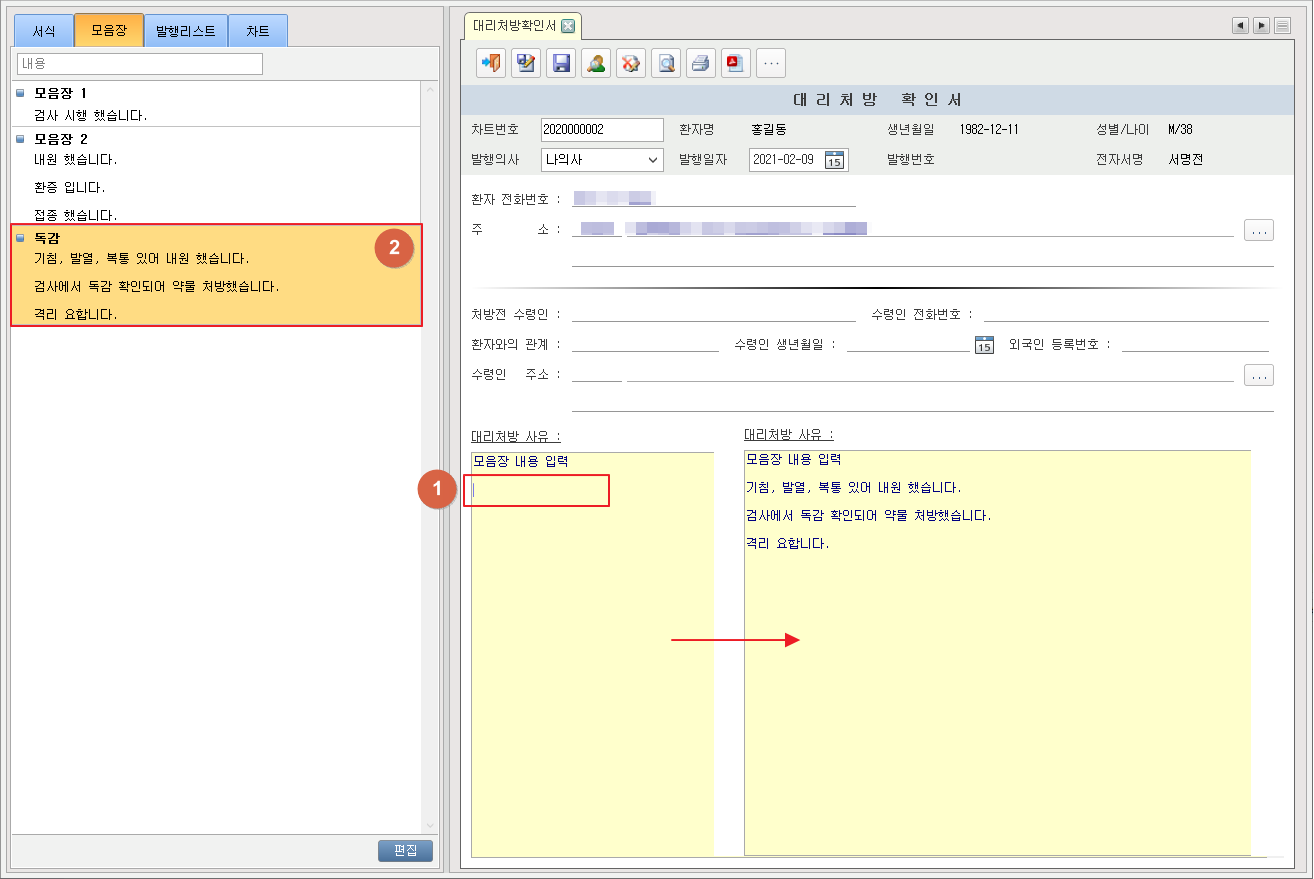Select the 독감 entry in 모음장 list
This screenshot has height=879, width=1314.
point(47,239)
